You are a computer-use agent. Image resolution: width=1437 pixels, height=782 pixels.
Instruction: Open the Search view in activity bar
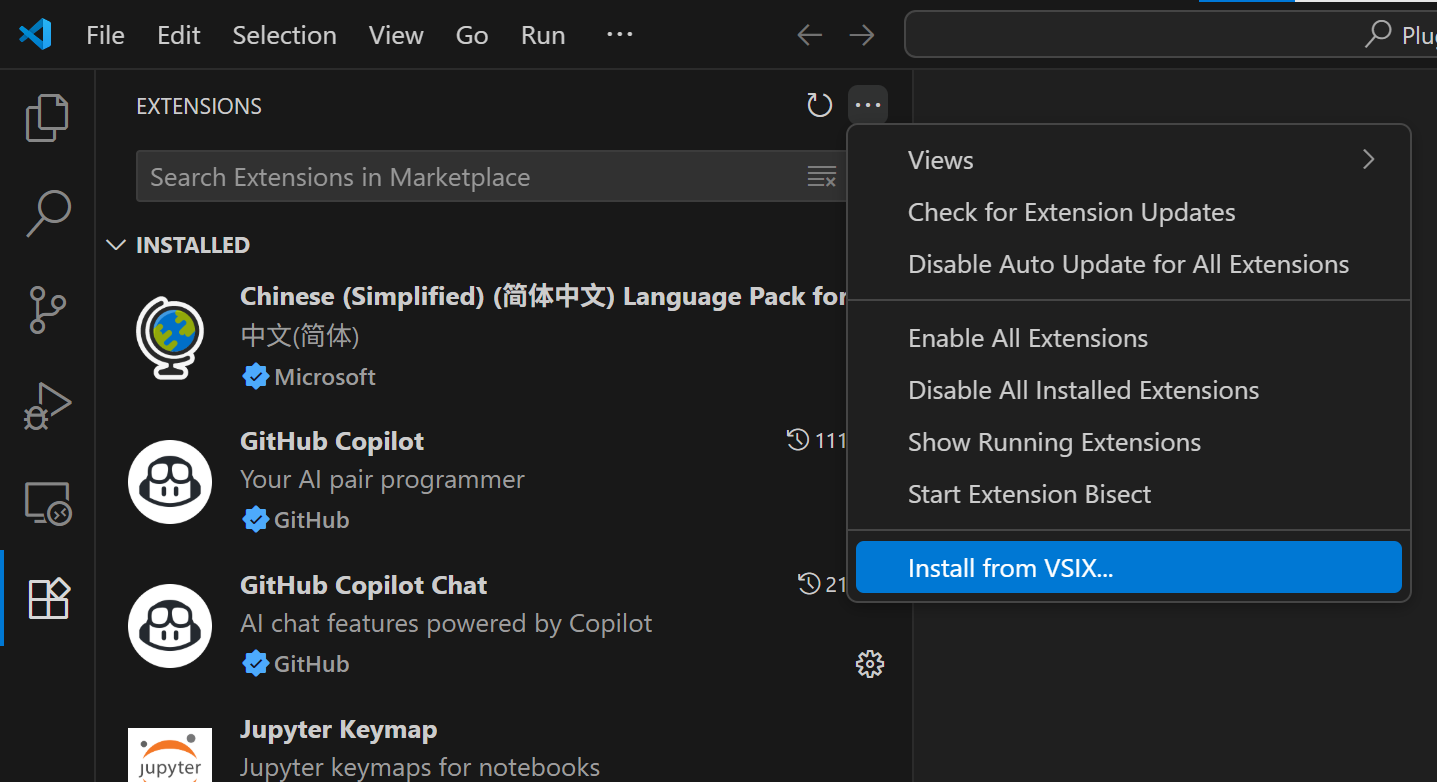[x=47, y=213]
